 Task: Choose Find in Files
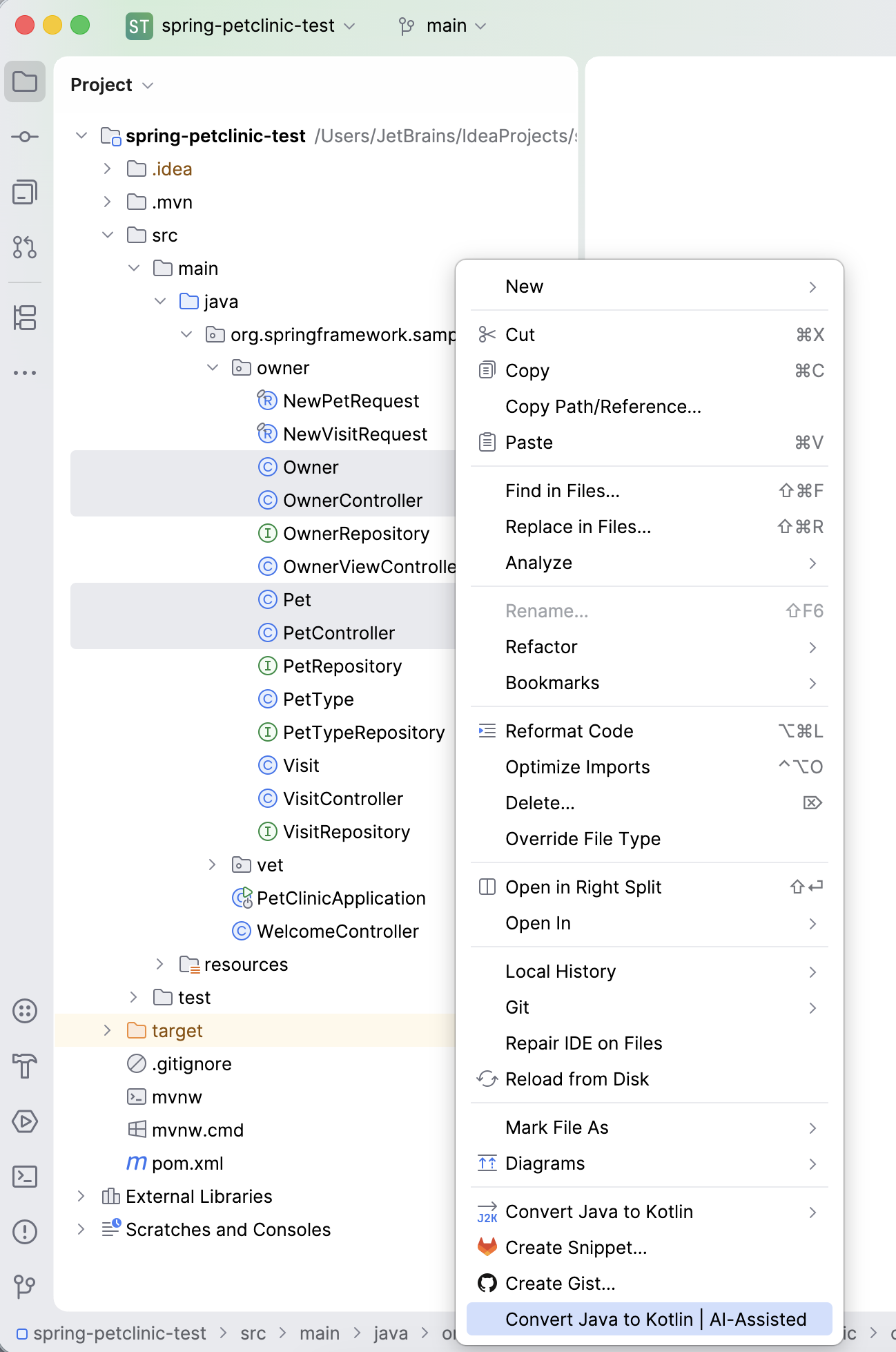click(650, 490)
